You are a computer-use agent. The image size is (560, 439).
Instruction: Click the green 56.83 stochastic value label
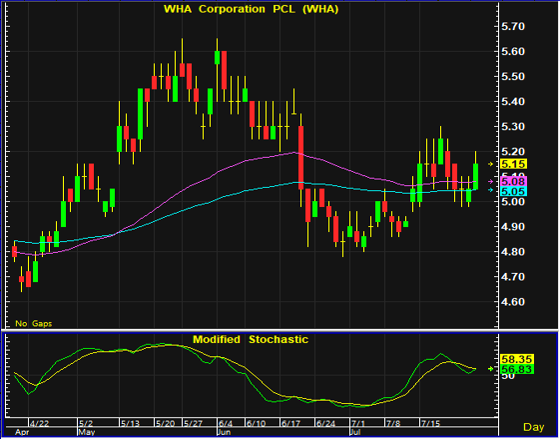click(517, 369)
